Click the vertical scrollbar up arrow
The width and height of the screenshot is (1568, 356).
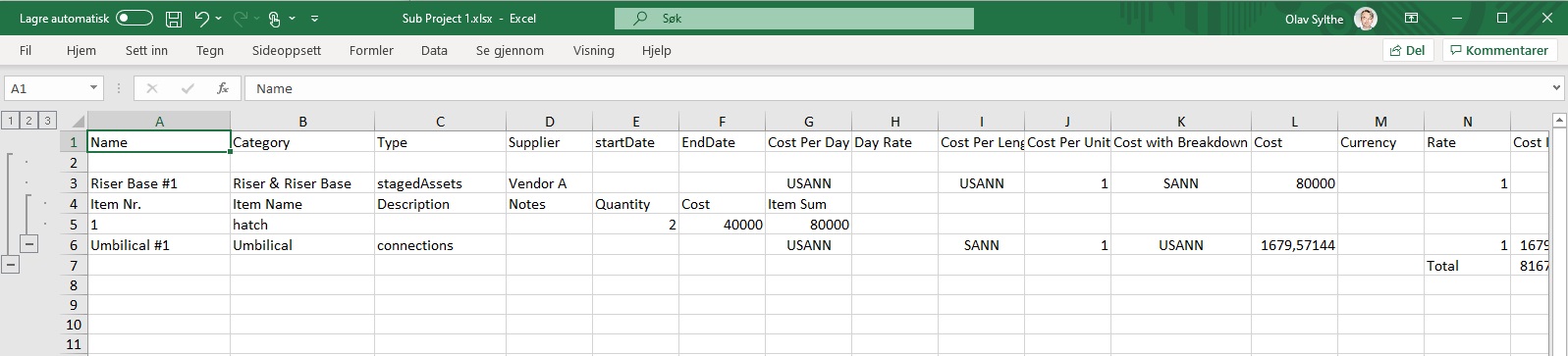point(1559,121)
